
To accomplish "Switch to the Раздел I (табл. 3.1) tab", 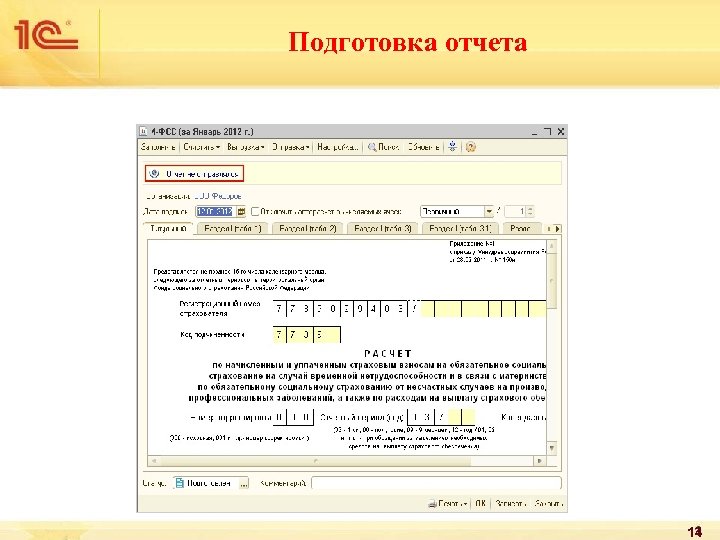I will pyautogui.click(x=460, y=229).
